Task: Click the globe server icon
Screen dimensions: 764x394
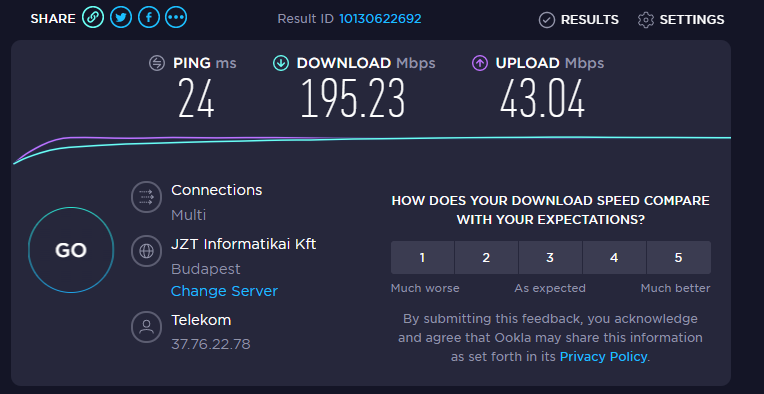Action: coord(146,251)
